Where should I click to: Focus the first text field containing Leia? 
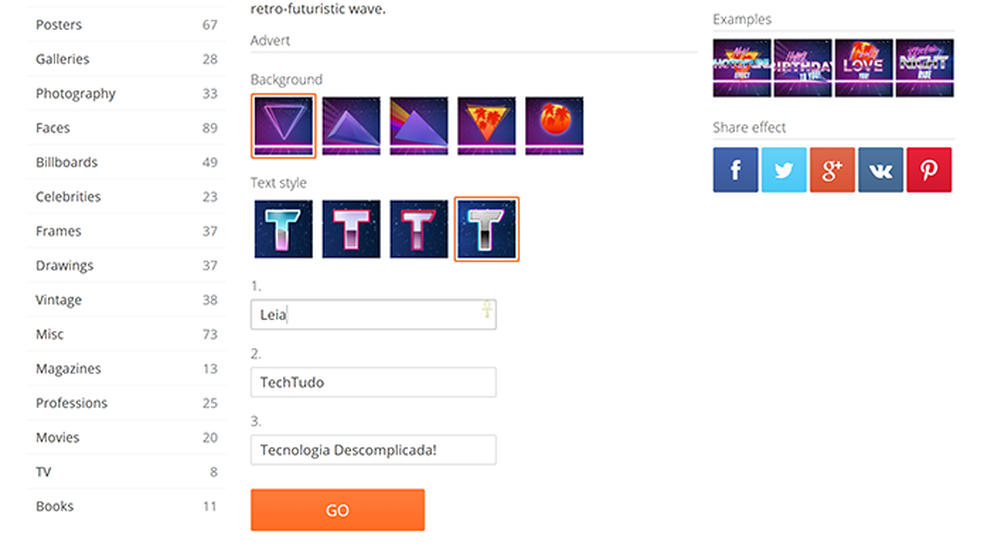tap(373, 315)
